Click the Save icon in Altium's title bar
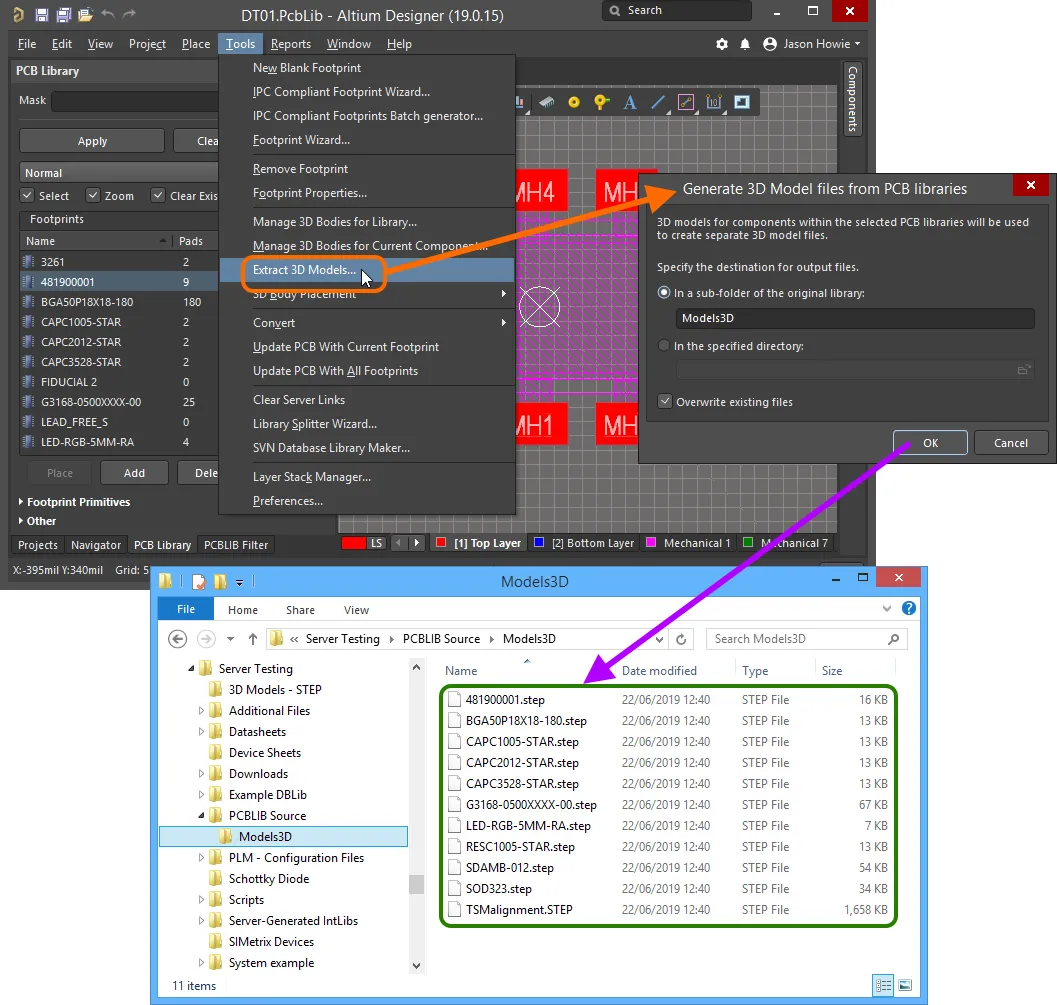Viewport: 1057px width, 1005px height. [x=42, y=14]
